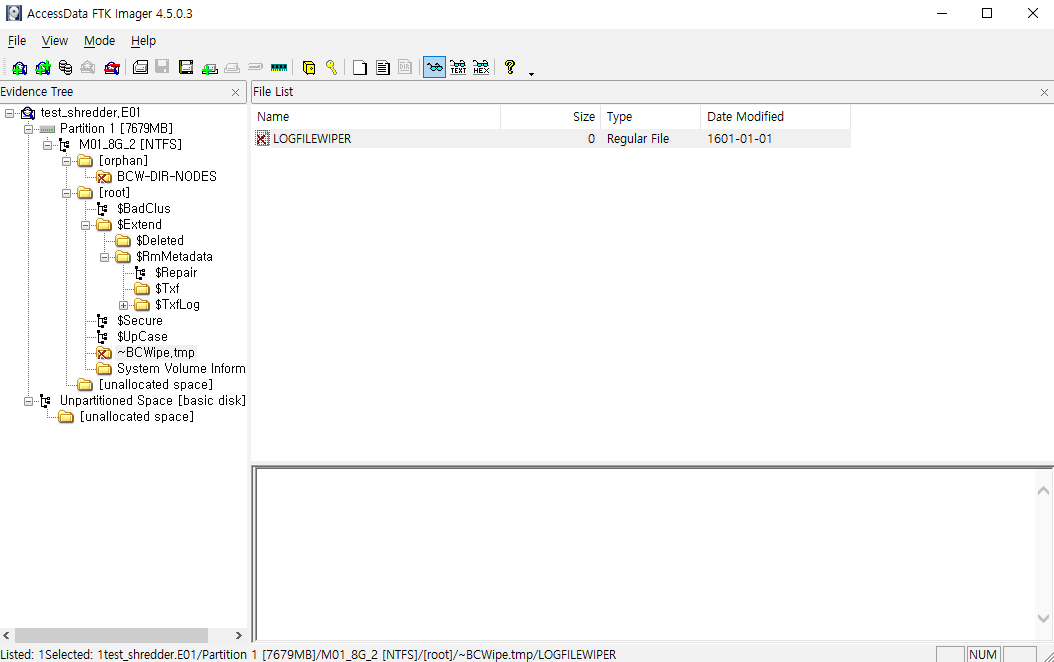1054x662 pixels.
Task: Select BCW-DIR-NODES in the tree
Action: (x=167, y=177)
